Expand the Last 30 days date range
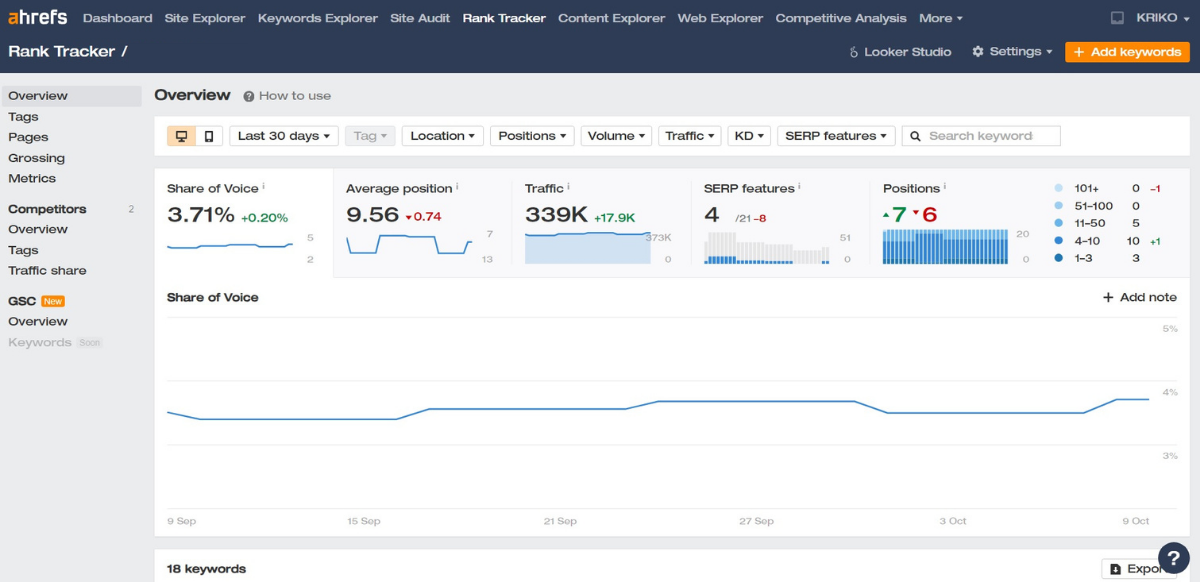The image size is (1200, 582). point(284,136)
